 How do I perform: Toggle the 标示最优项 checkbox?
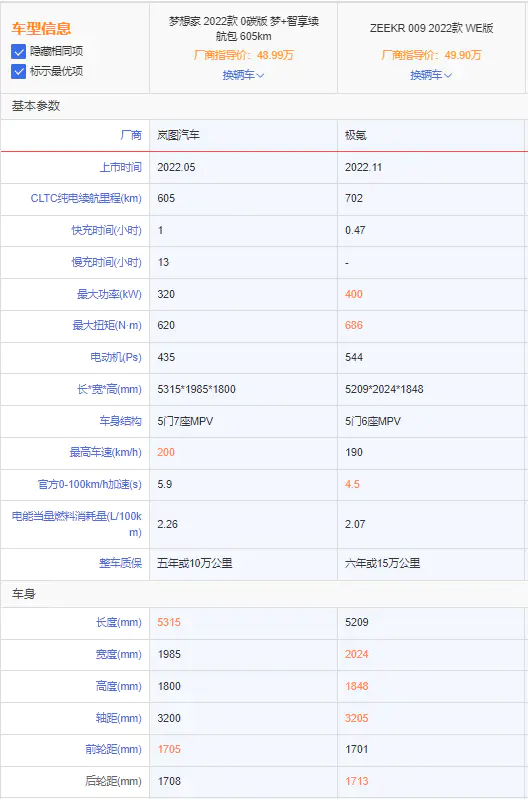(18, 71)
